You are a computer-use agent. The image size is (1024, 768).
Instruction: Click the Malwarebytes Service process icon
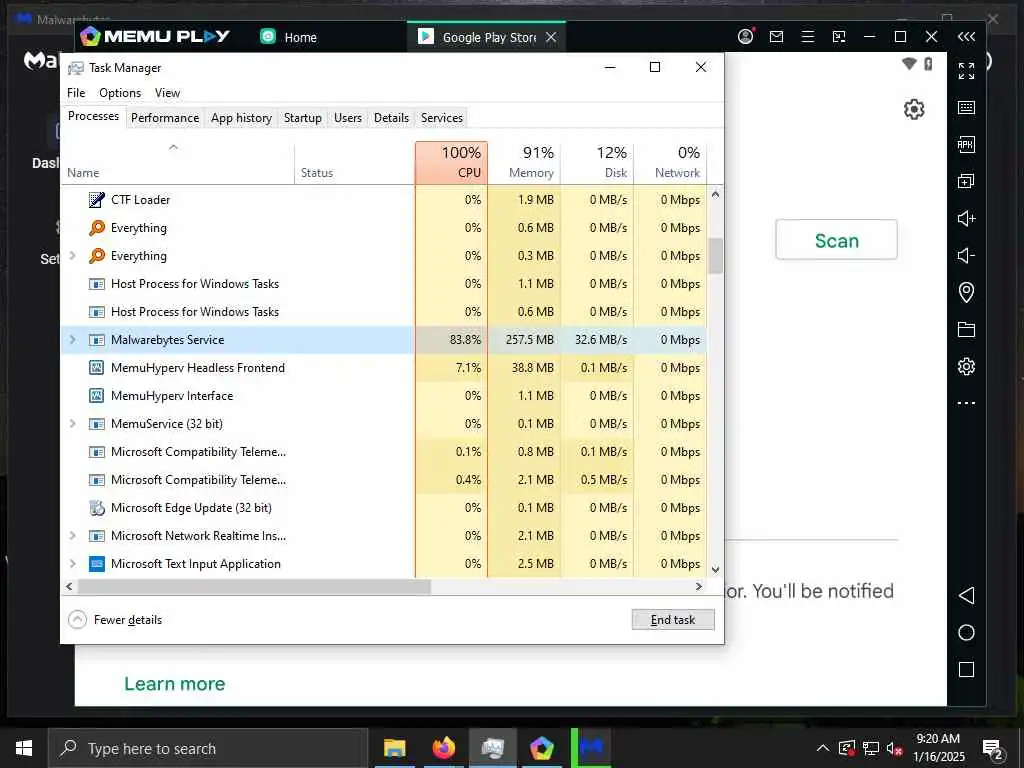click(x=97, y=340)
